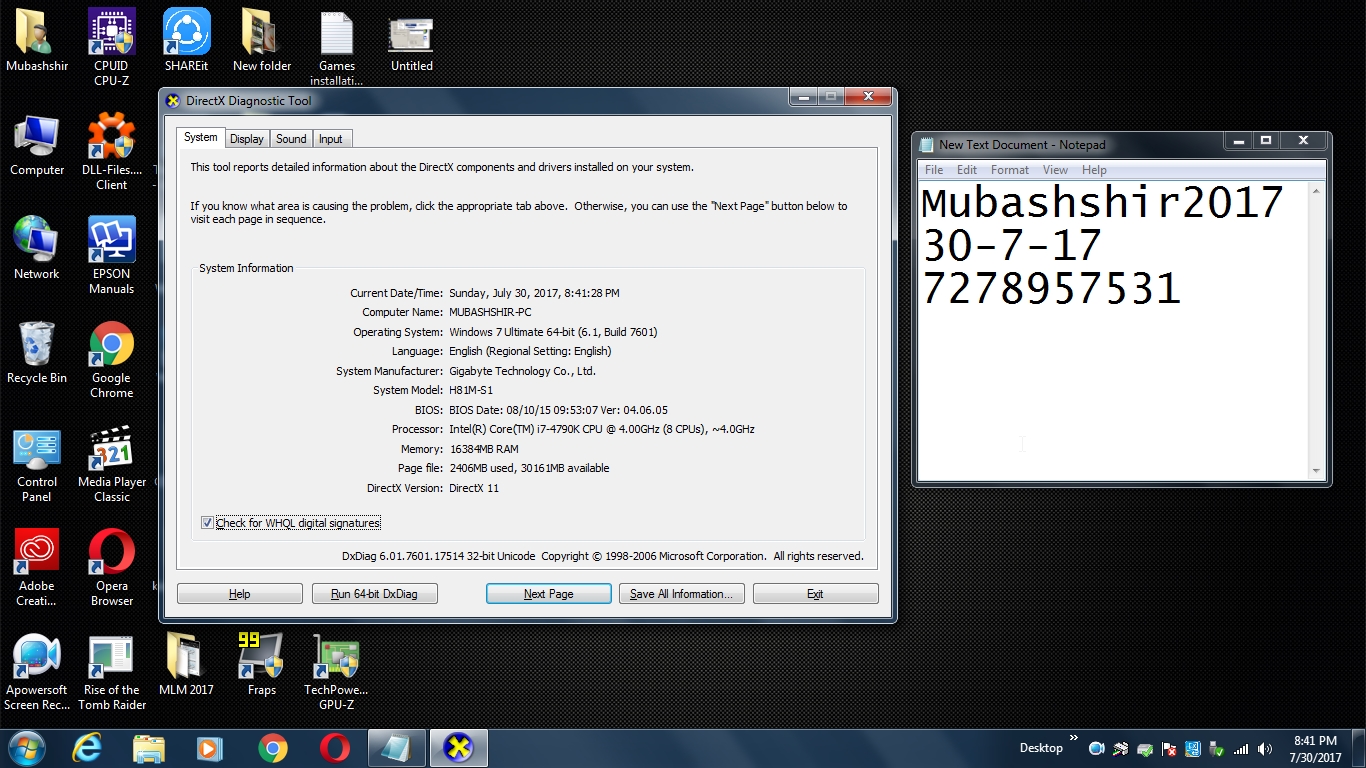
Task: Open the Notepad View menu
Action: (x=1056, y=170)
